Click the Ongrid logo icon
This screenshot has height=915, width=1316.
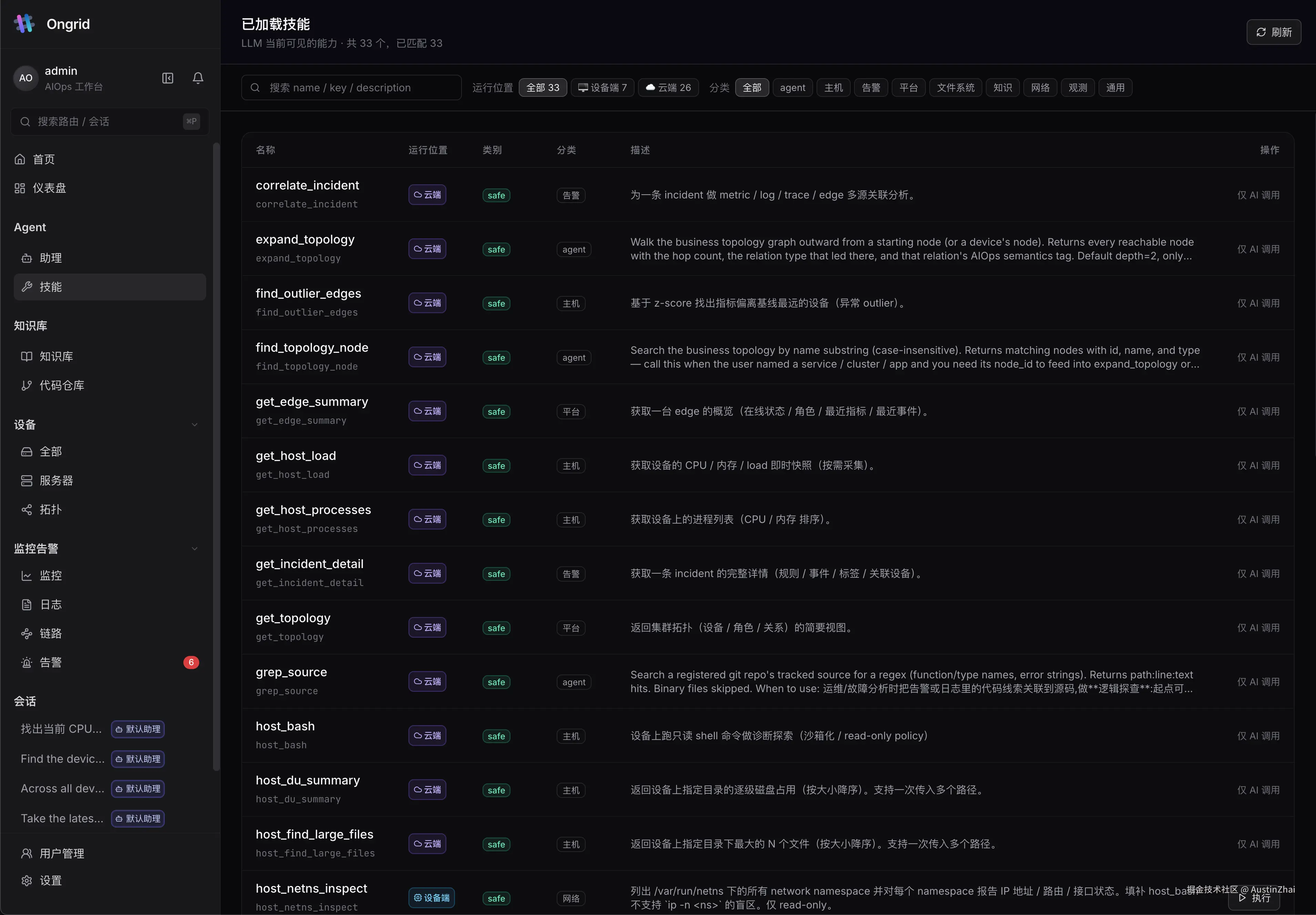24,23
